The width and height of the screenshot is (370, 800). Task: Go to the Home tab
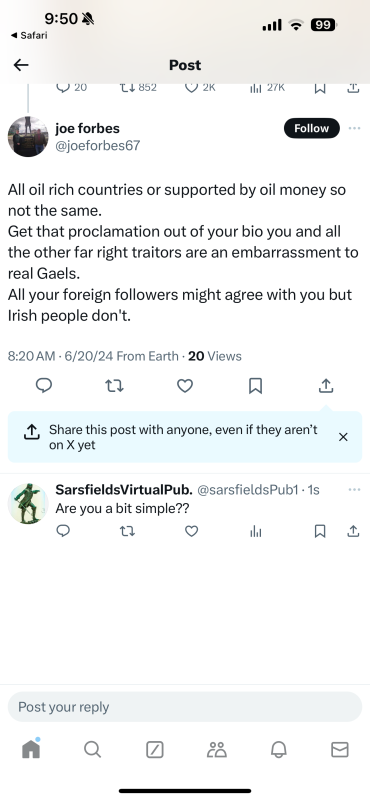pyautogui.click(x=31, y=748)
